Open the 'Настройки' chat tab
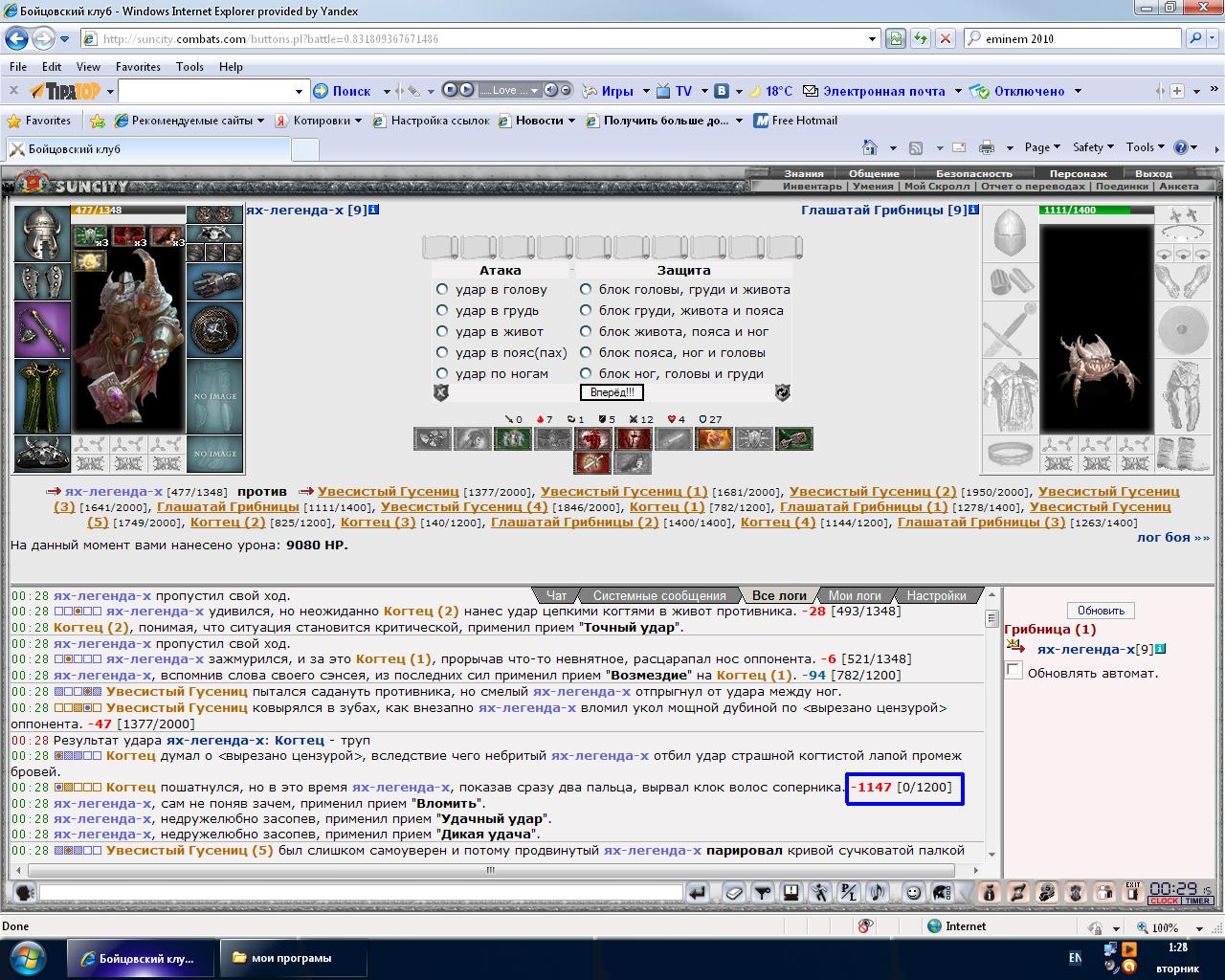 936,595
